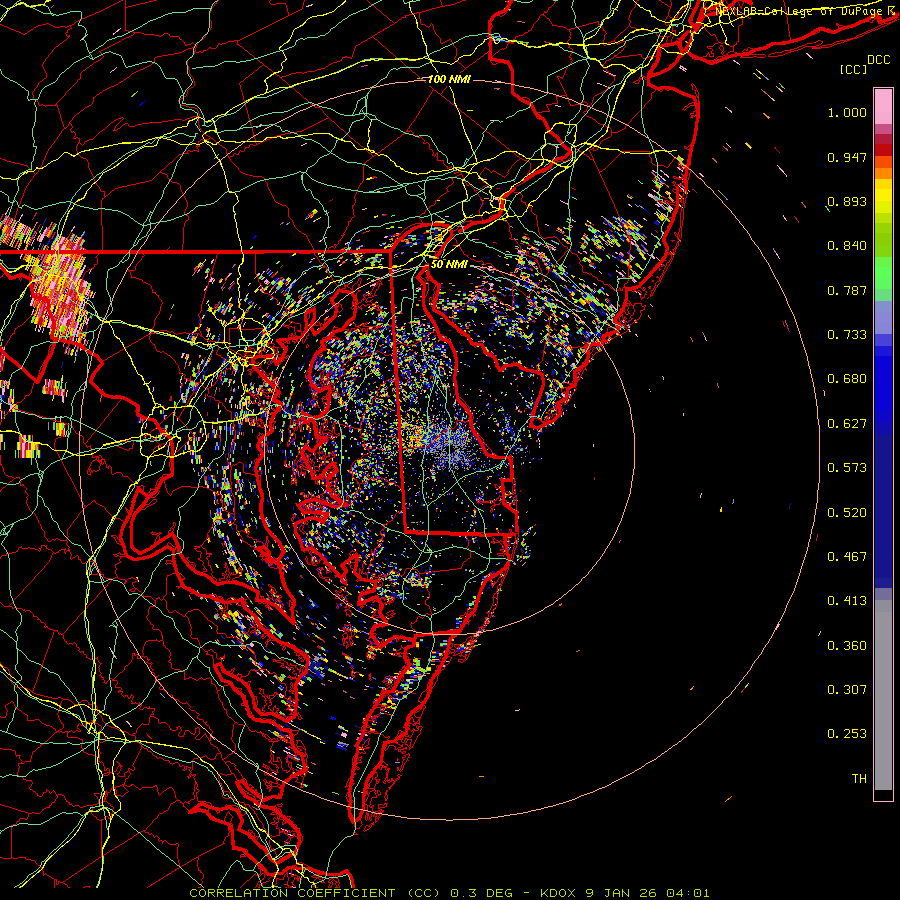Select the 0.360 color scale value
The width and height of the screenshot is (900, 900).
click(847, 646)
